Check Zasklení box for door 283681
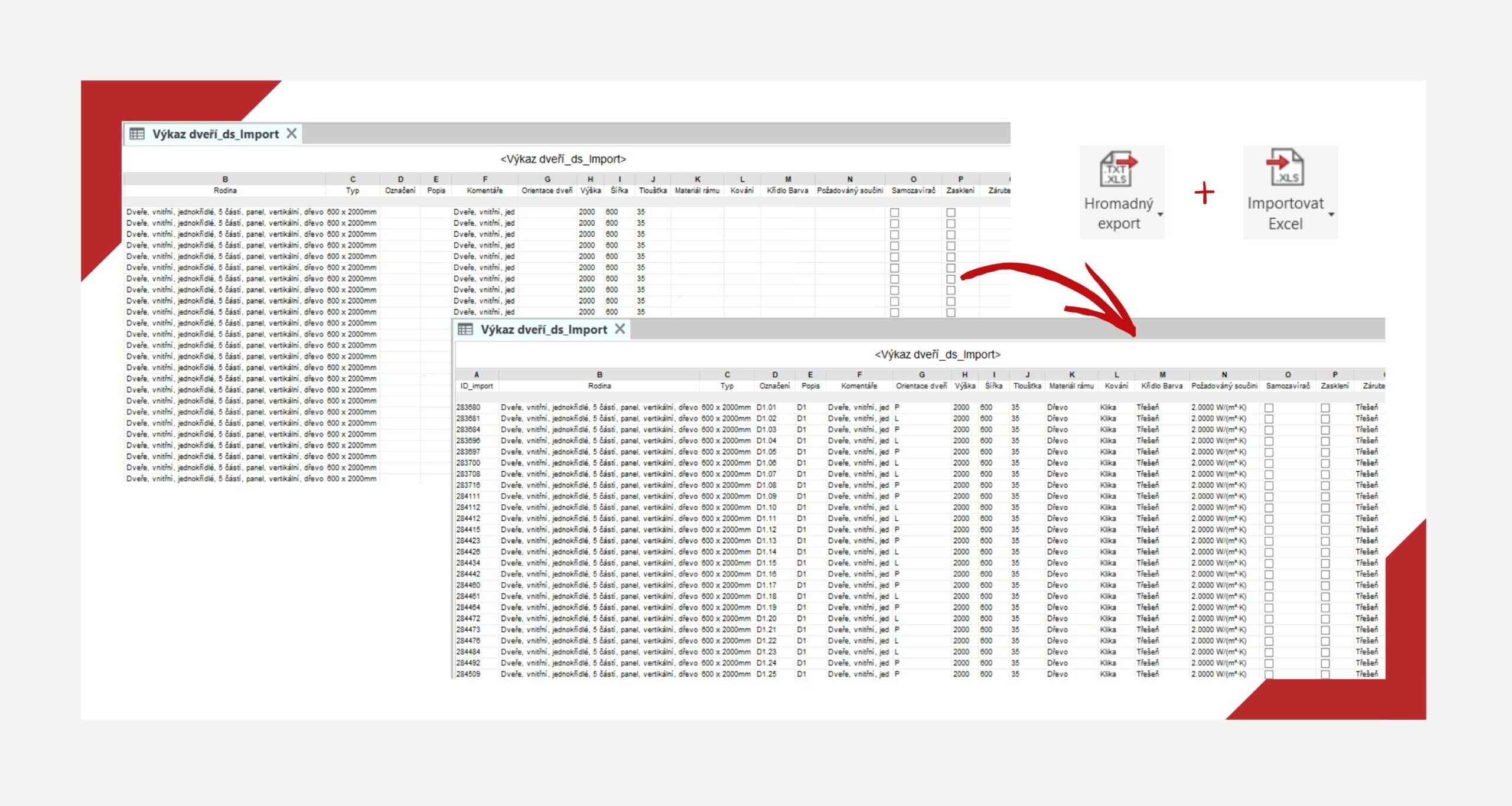Screen dimensions: 1512x806 click(1325, 419)
